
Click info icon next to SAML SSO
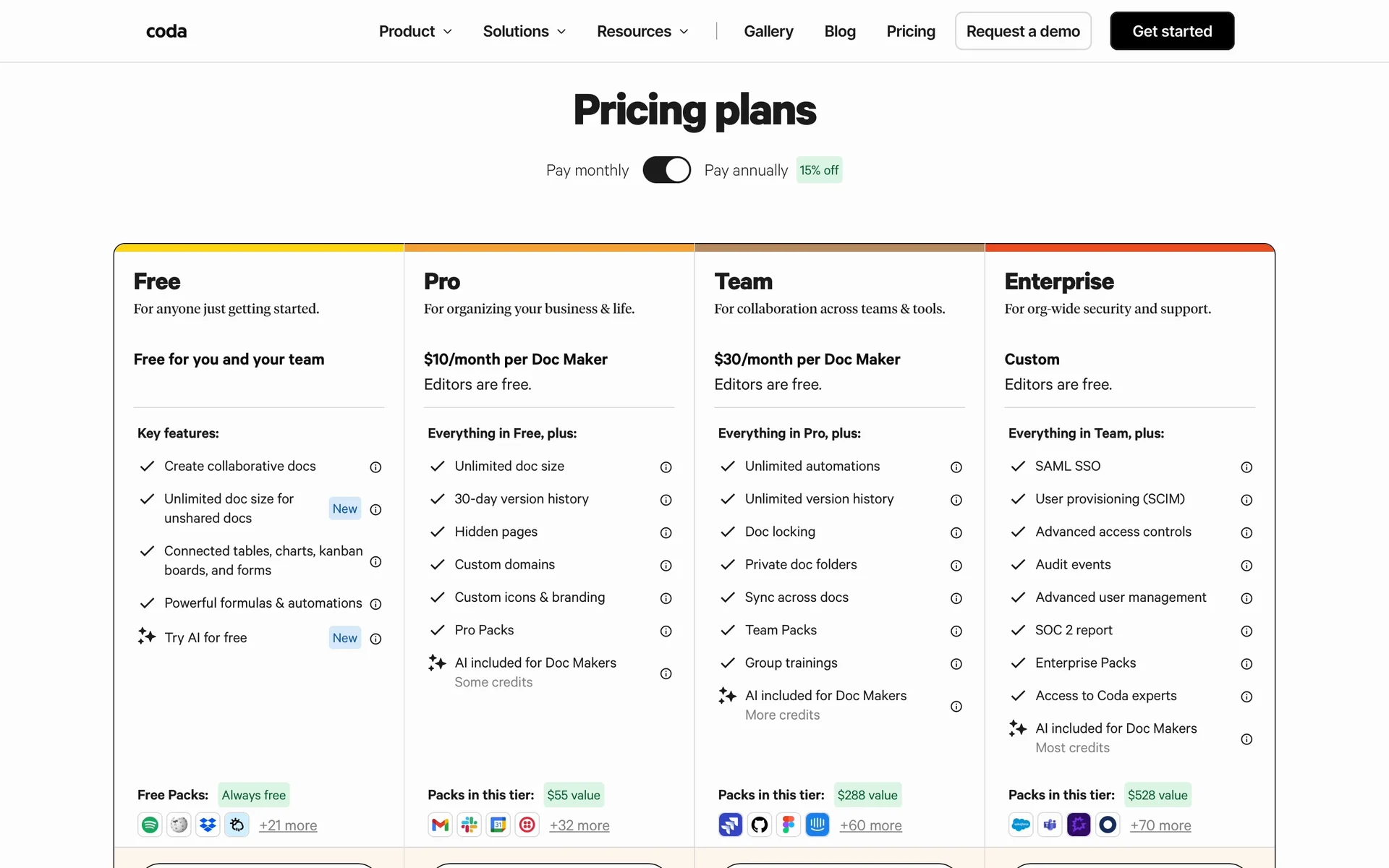coord(1246,467)
